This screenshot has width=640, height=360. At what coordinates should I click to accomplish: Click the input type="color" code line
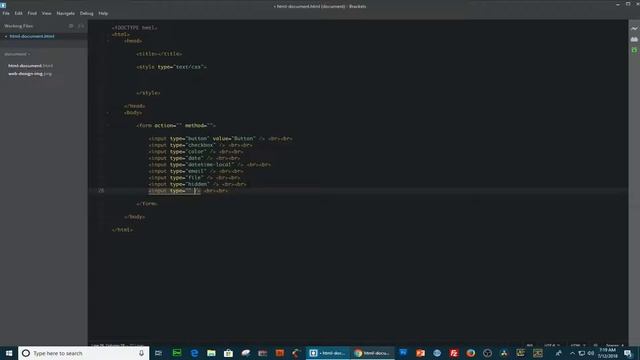tap(196, 152)
